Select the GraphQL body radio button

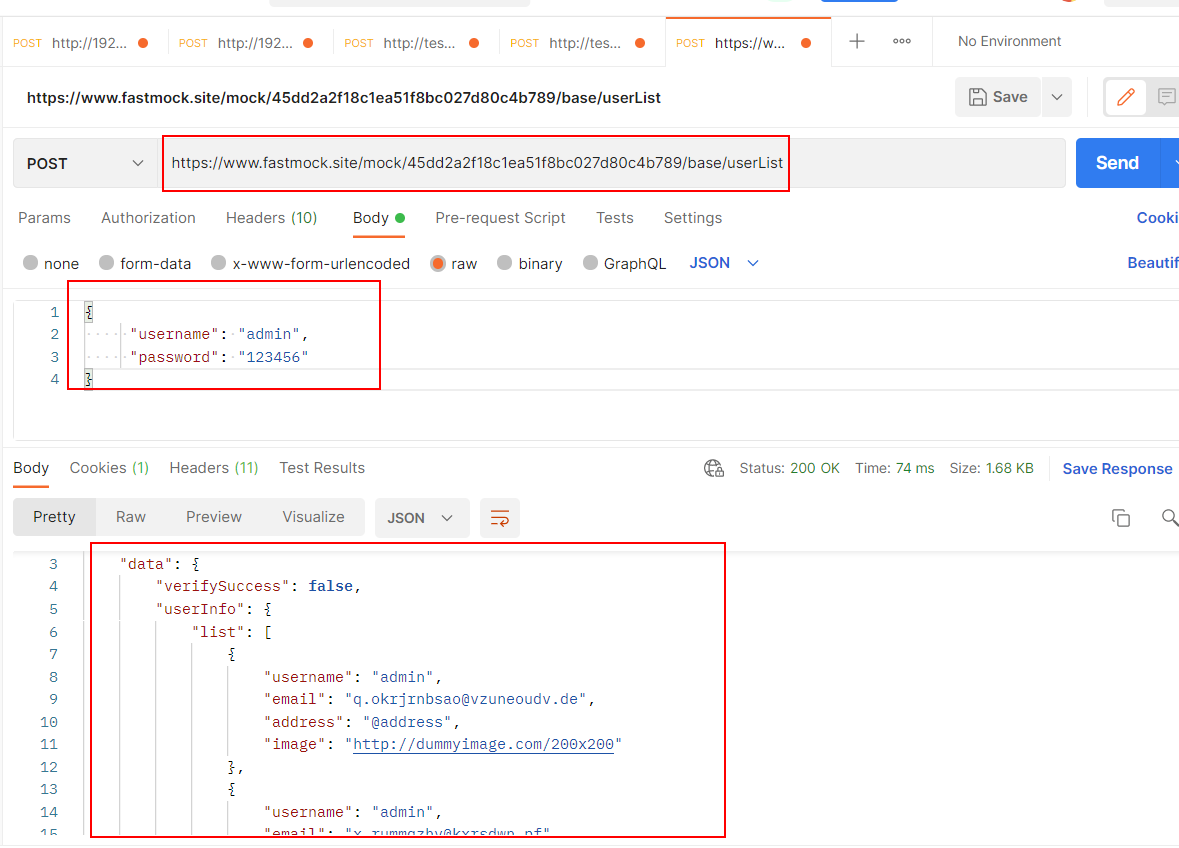pos(591,264)
